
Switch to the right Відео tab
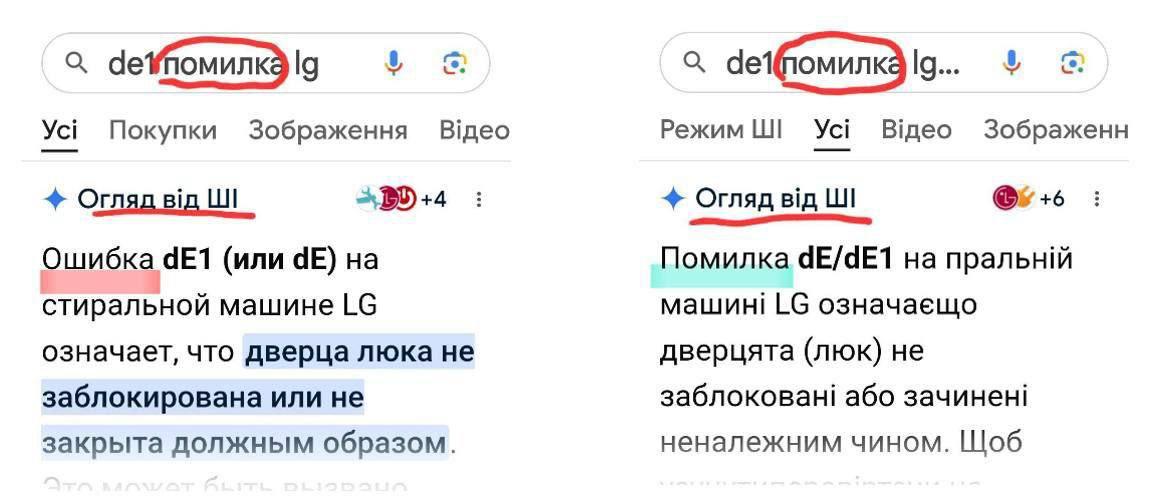pyautogui.click(x=916, y=130)
